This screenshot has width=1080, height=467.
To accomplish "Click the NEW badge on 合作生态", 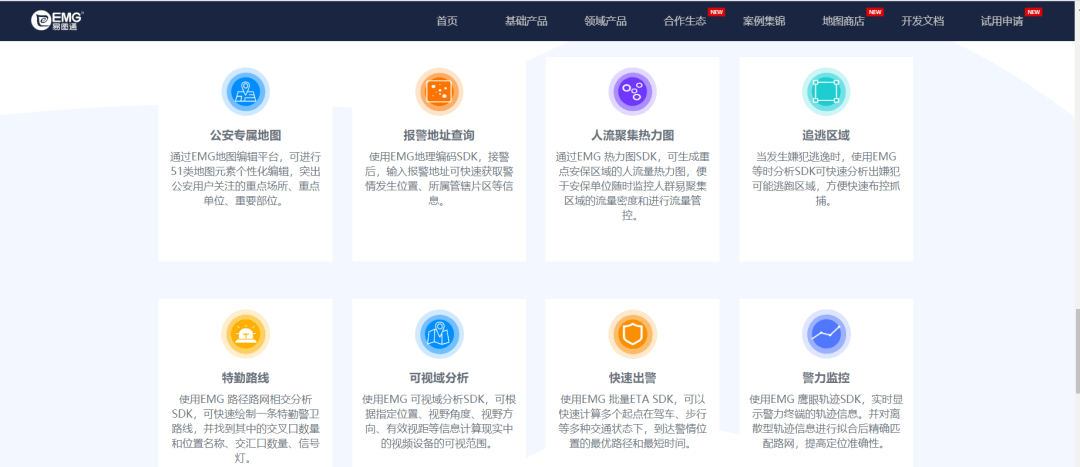I will pyautogui.click(x=716, y=12).
